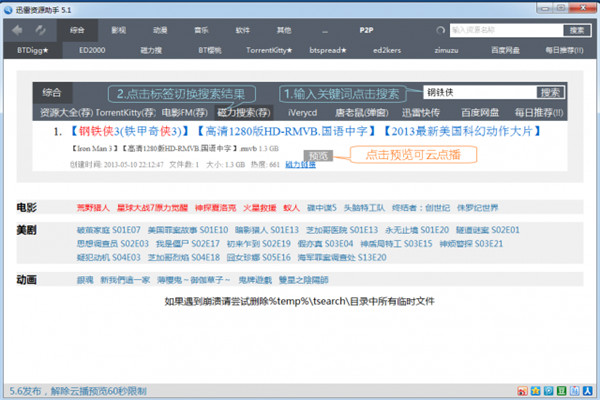Open the 动漫 category tab
This screenshot has height=400, width=600.
pos(160,30)
